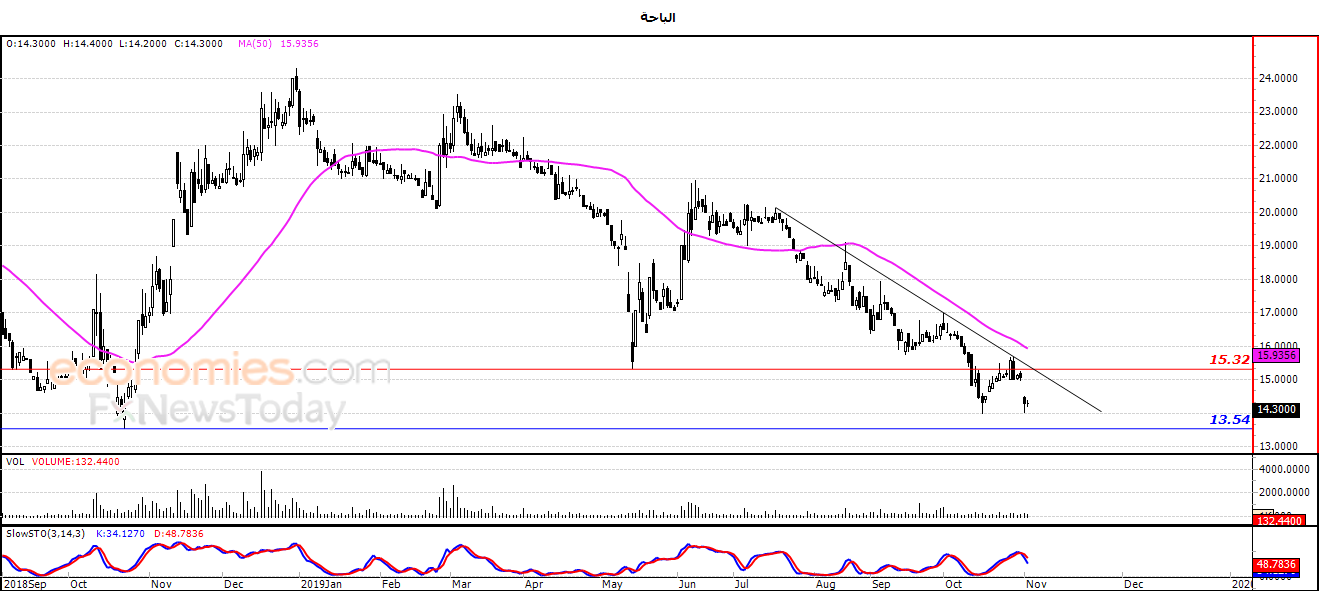
Task: Click the "Aug" time axis label
Action: tap(826, 583)
